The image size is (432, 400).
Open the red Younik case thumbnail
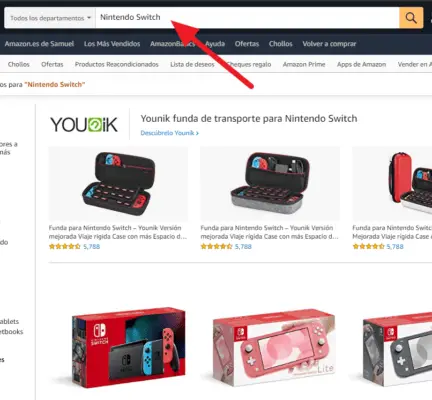tap(392, 184)
